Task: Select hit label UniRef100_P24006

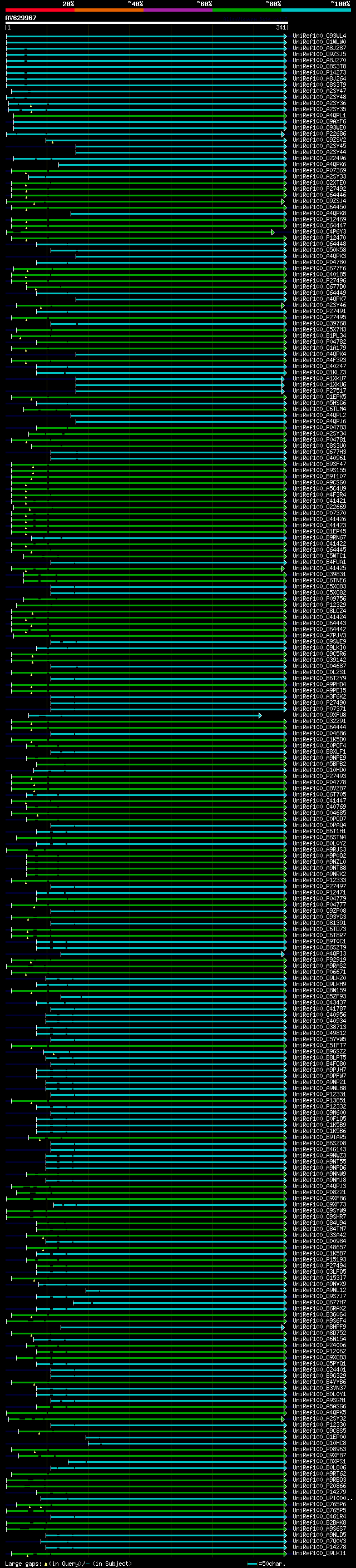Action: (x=319, y=1345)
